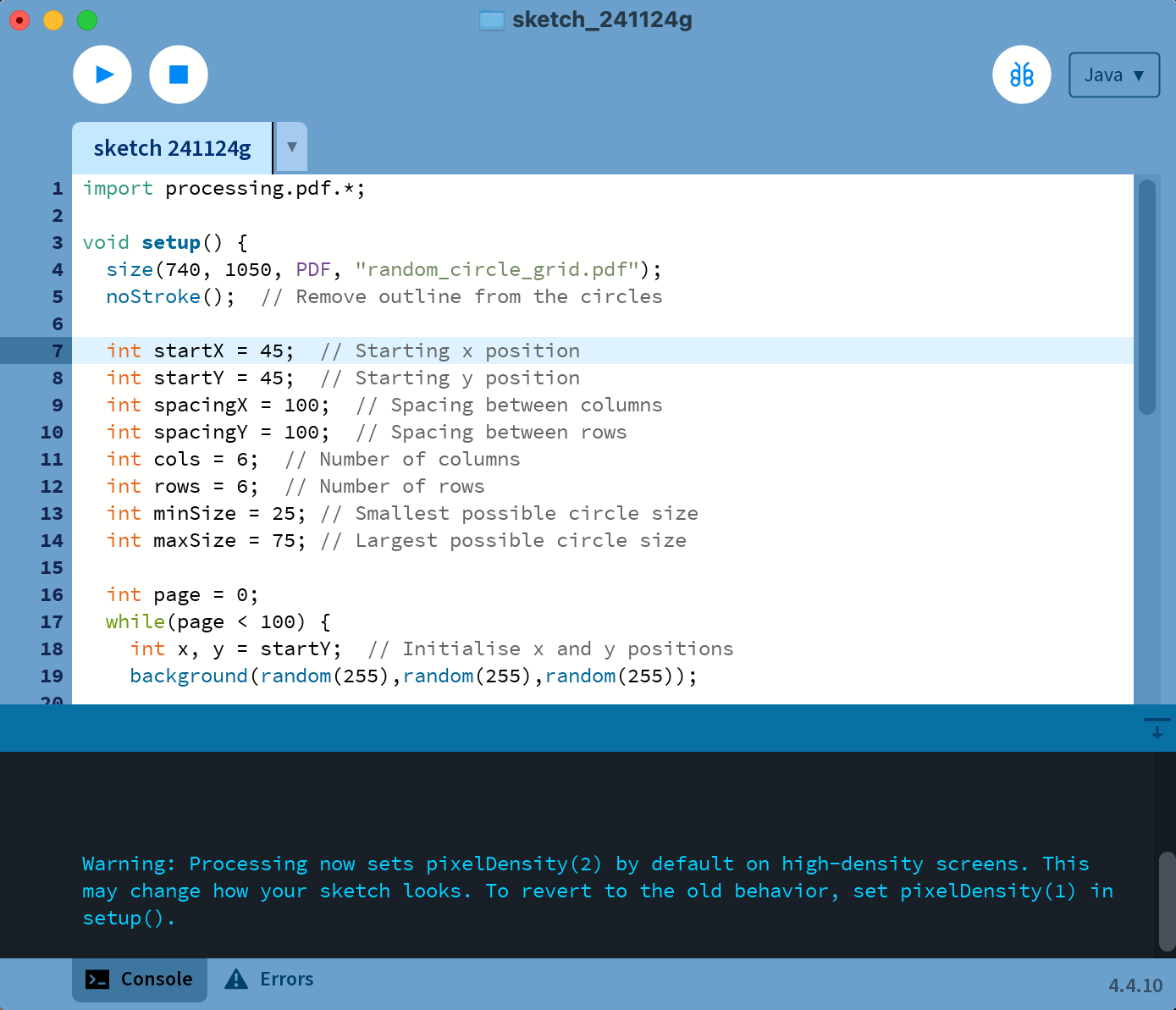The image size is (1176, 1010).
Task: Click the version number 4.4.10
Action: click(x=1135, y=985)
